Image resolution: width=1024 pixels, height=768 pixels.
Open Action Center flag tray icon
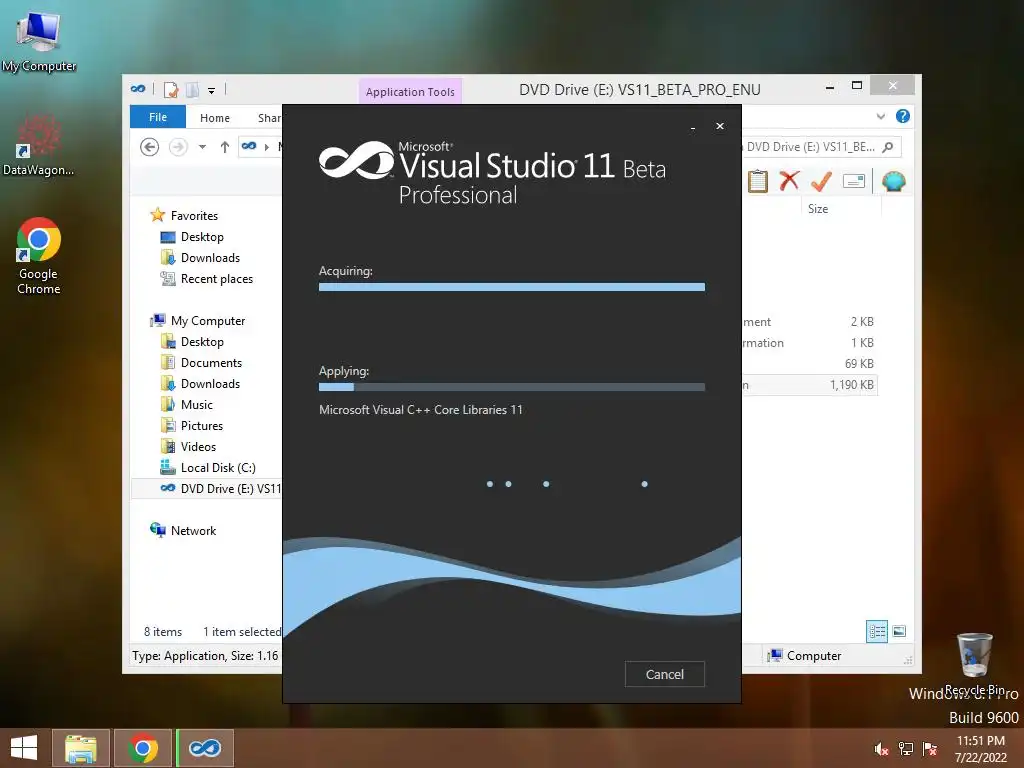click(x=930, y=749)
